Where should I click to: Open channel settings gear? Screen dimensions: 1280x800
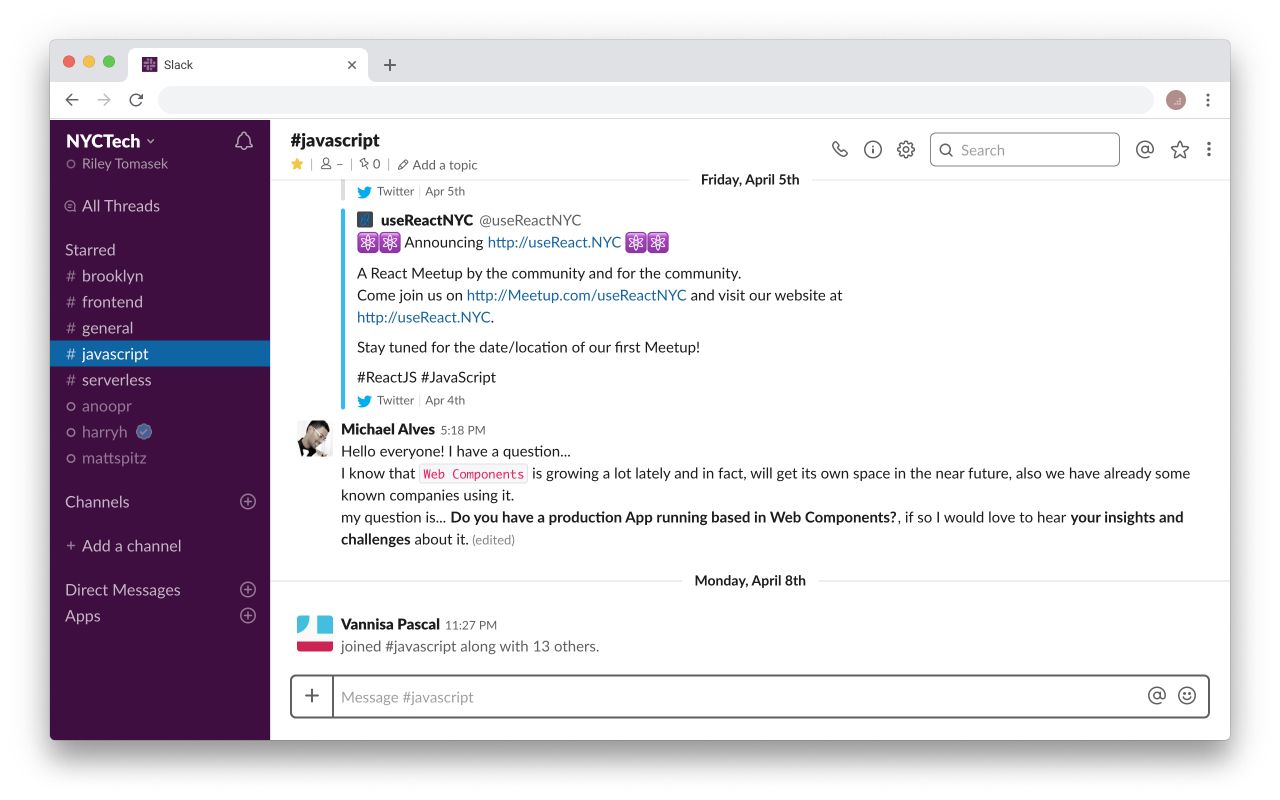[x=905, y=148]
